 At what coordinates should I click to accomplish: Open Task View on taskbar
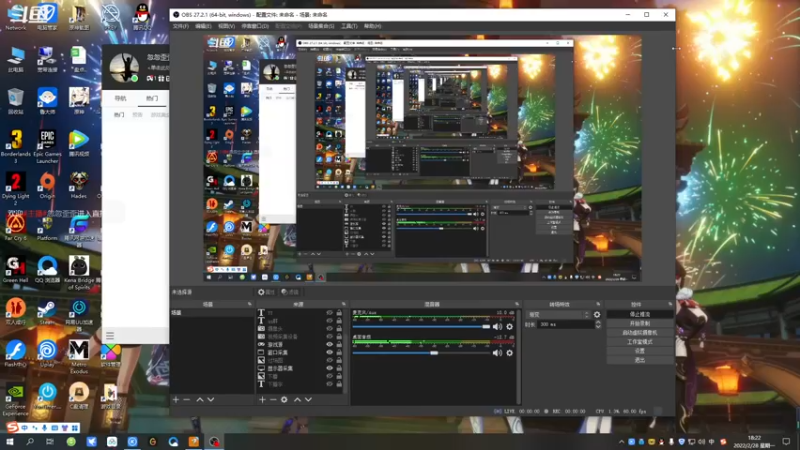click(x=50, y=441)
